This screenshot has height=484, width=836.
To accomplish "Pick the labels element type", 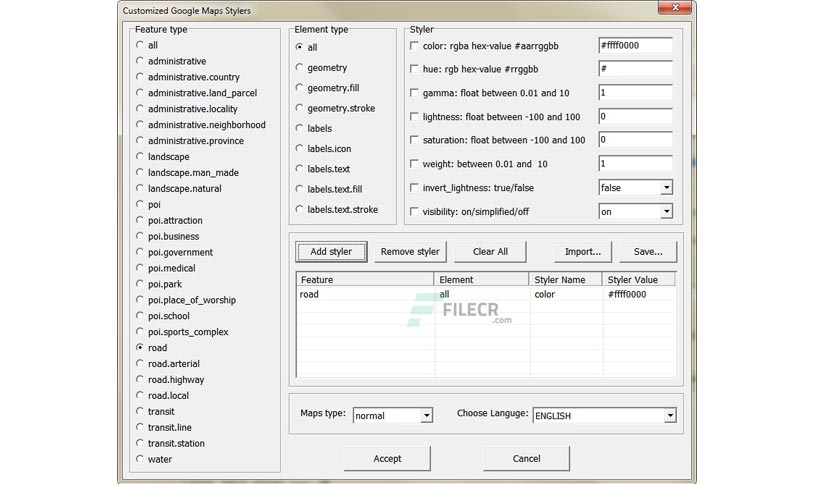I will [x=299, y=128].
